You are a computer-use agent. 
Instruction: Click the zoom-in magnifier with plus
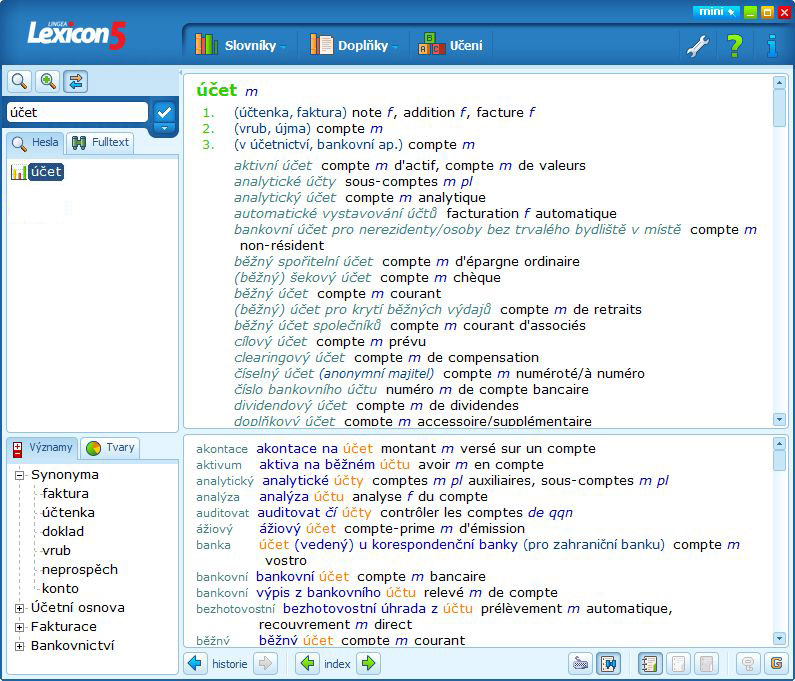[x=48, y=81]
